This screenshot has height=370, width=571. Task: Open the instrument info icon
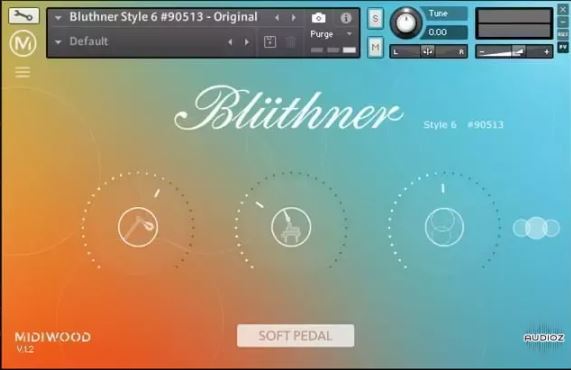(346, 18)
